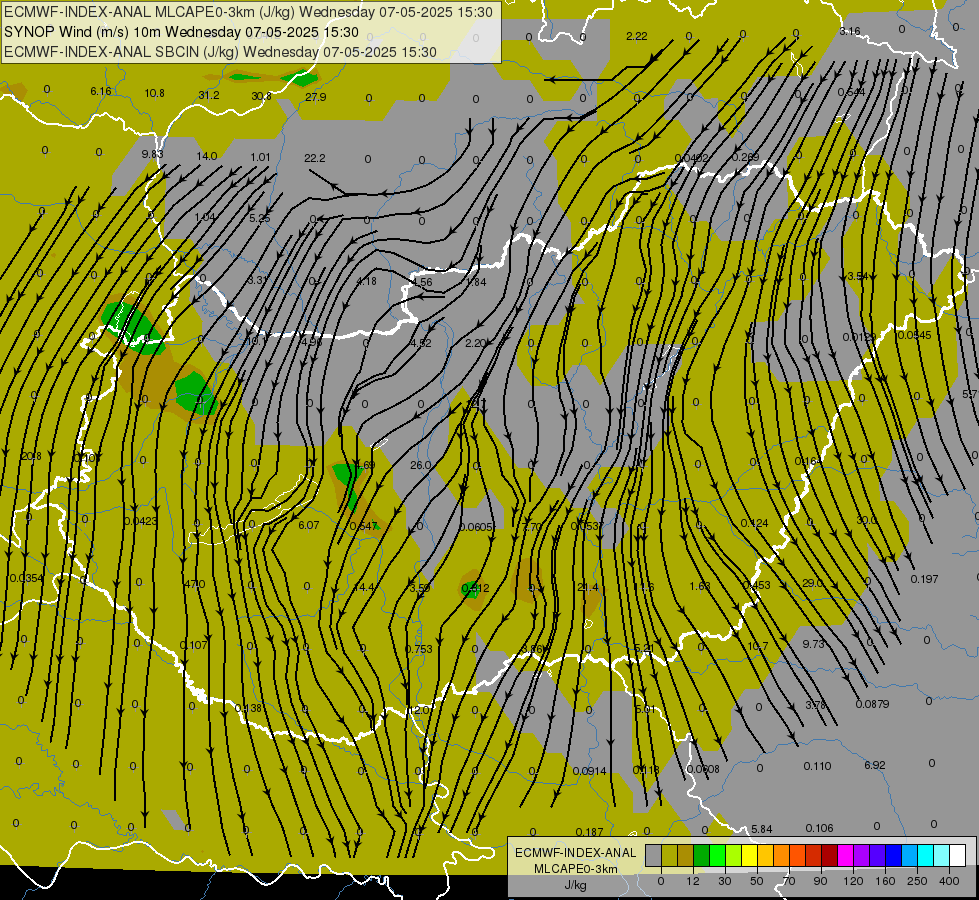This screenshot has height=900, width=979.
Task: Click the map value '0.0423'
Action: tap(140, 521)
